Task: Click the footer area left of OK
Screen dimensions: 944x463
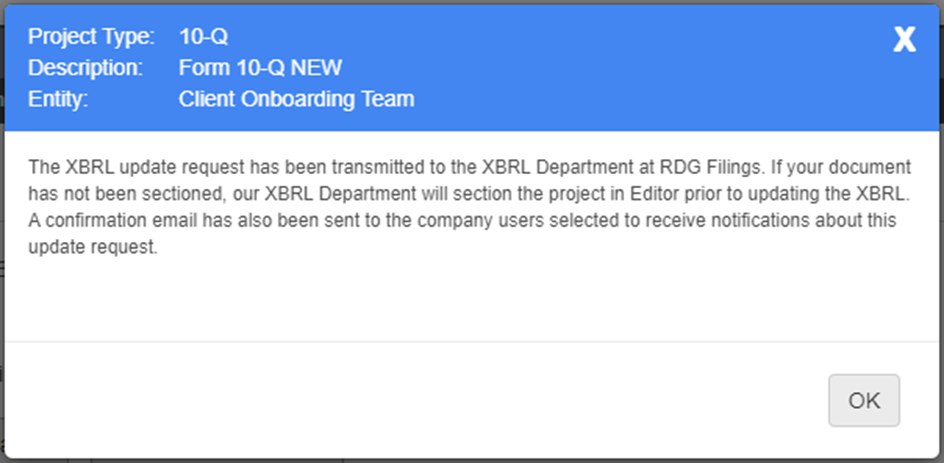Action: tap(400, 400)
